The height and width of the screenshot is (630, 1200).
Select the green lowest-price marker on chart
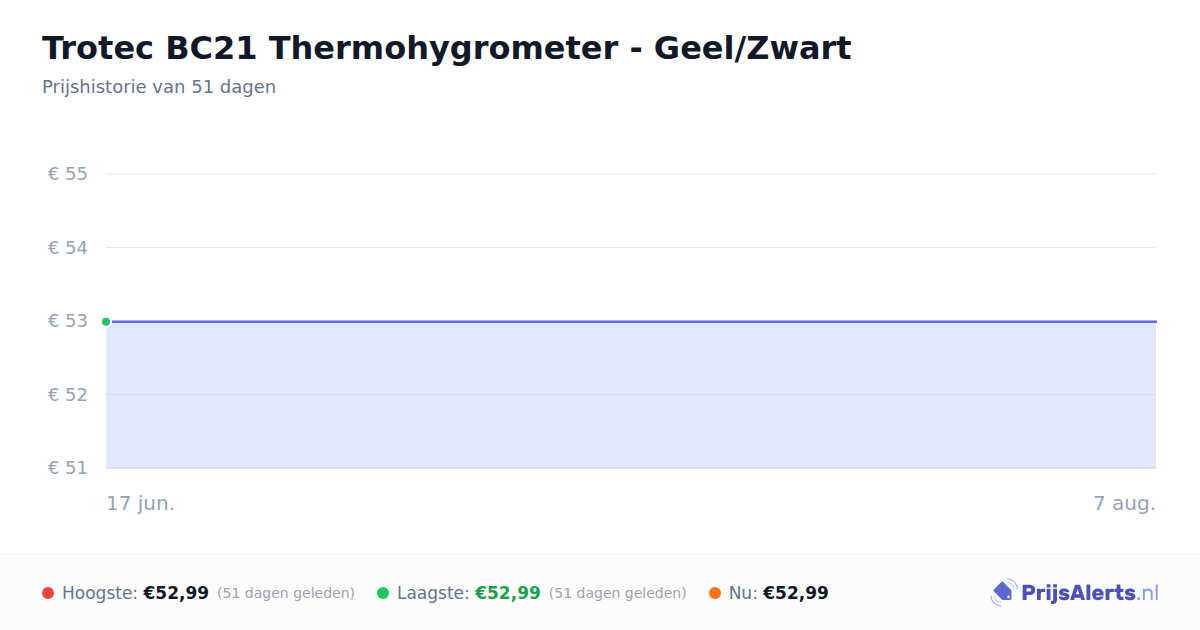click(106, 321)
